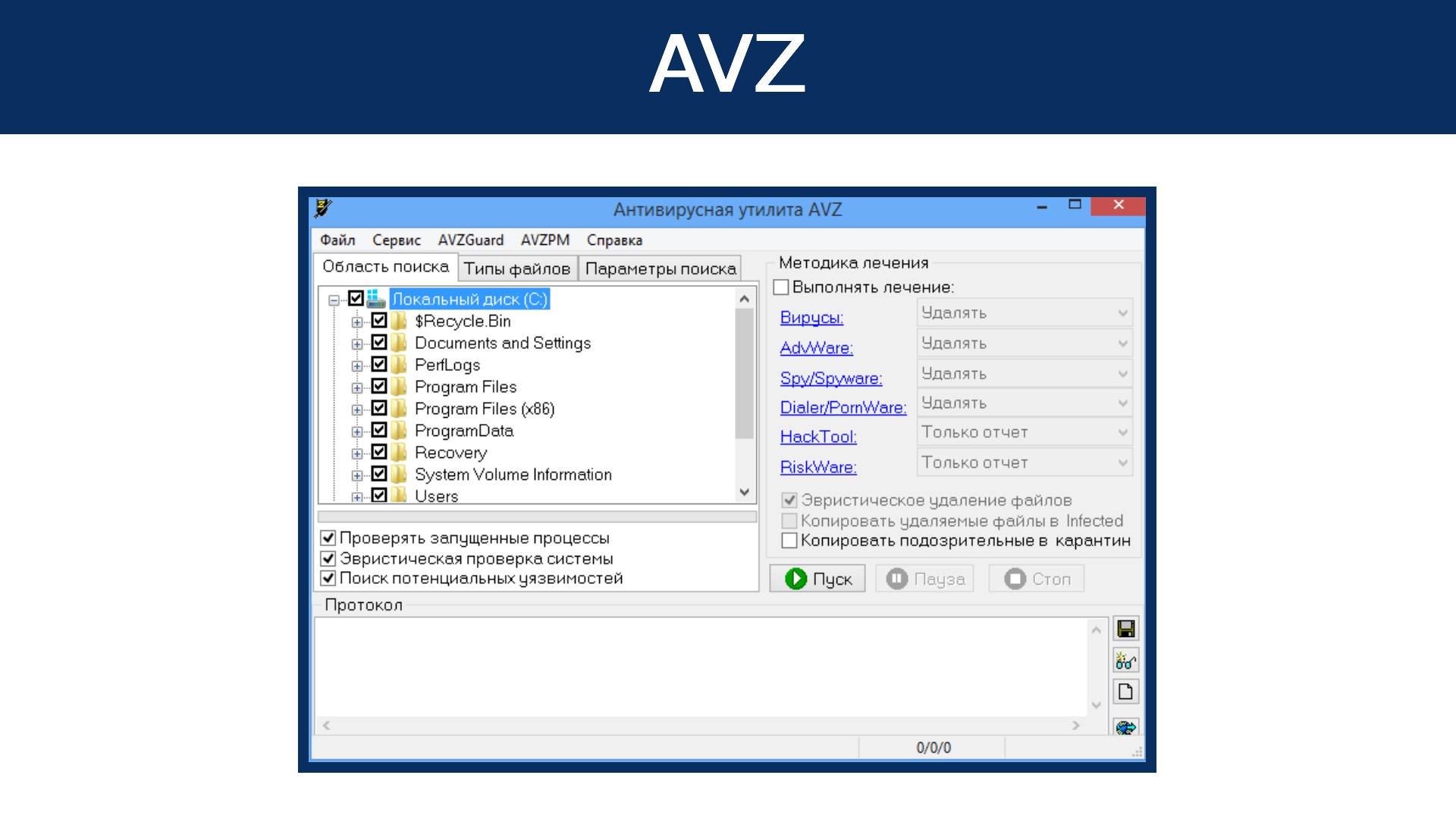Viewport: 1456px width, 819px height.
Task: Select the Users folder tree item
Action: [437, 496]
